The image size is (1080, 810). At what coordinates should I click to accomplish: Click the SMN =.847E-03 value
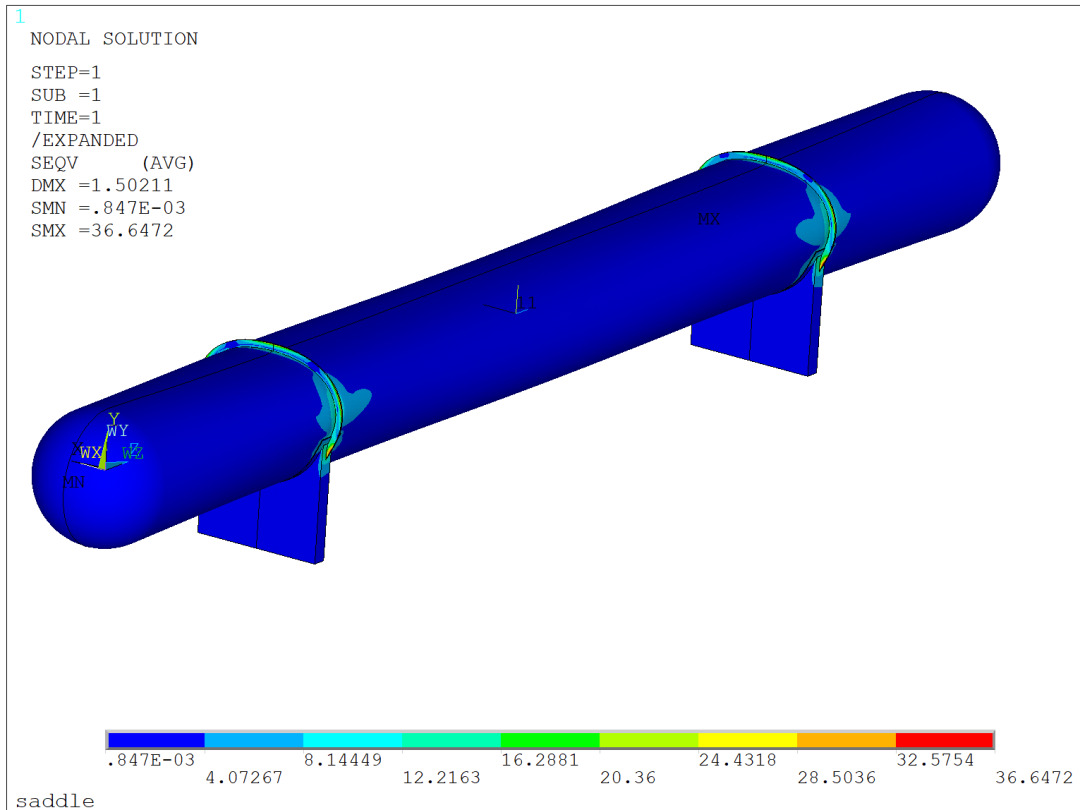pyautogui.click(x=107, y=208)
